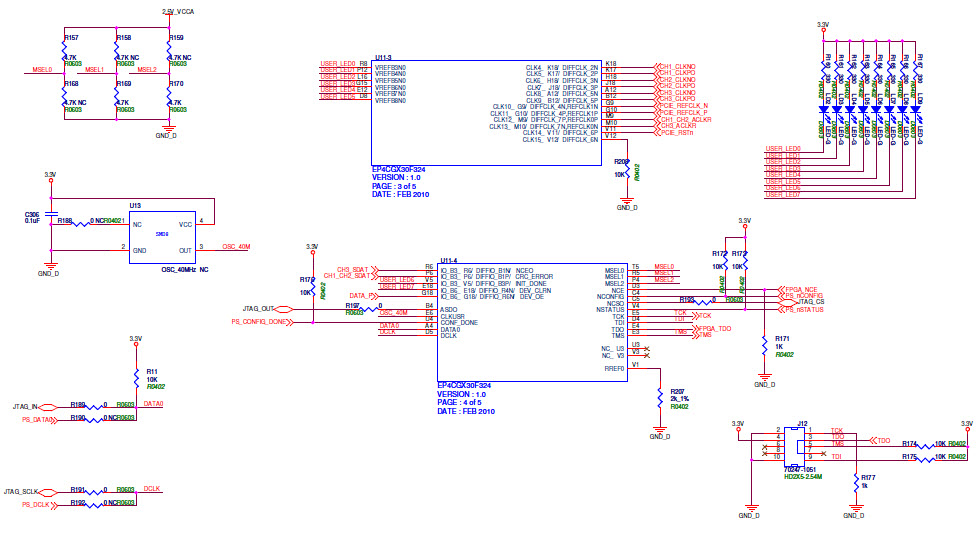Click the OSC_40M net at U13 output

[x=236, y=246]
